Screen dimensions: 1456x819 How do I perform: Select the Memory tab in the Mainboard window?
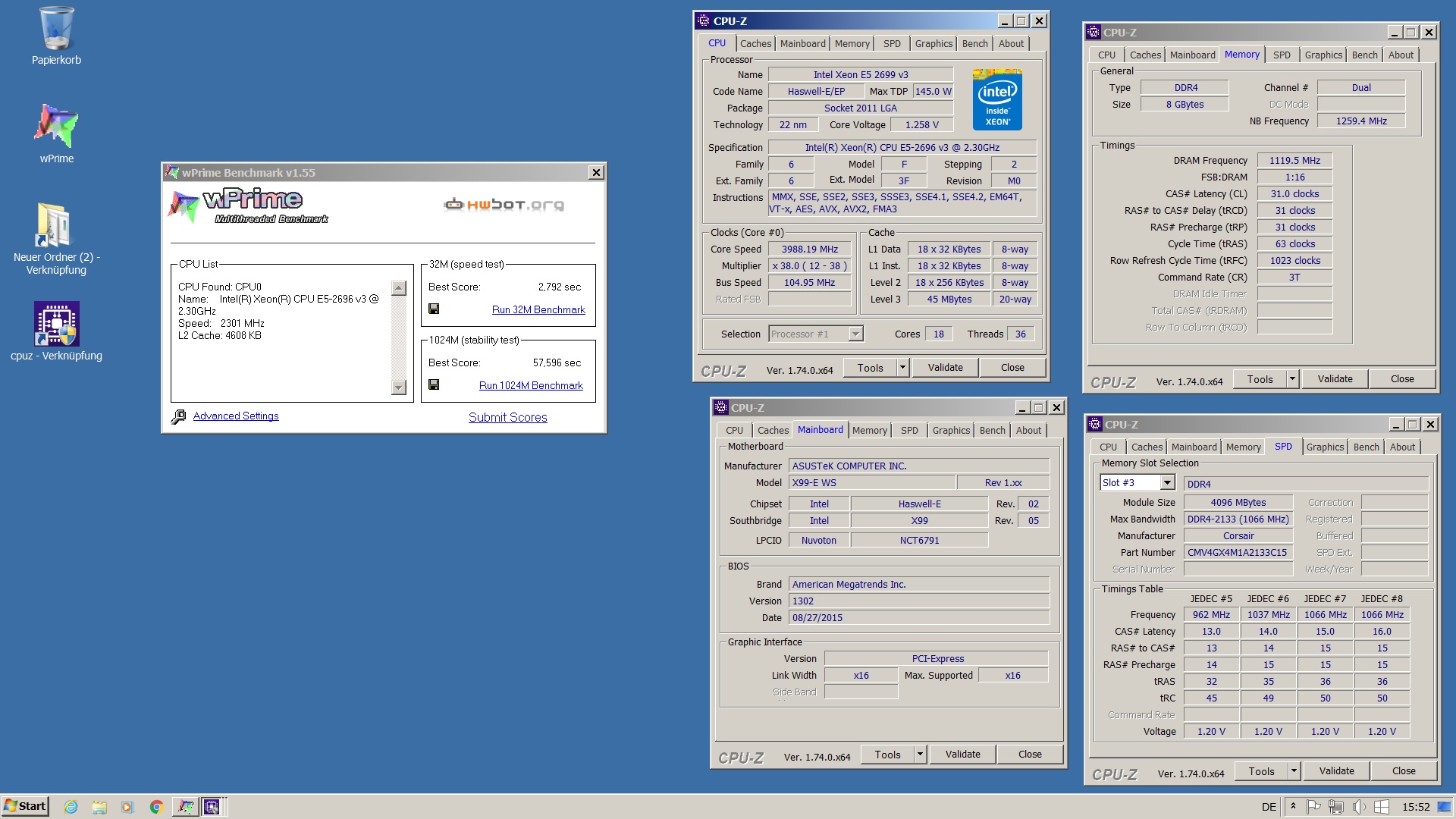click(869, 431)
